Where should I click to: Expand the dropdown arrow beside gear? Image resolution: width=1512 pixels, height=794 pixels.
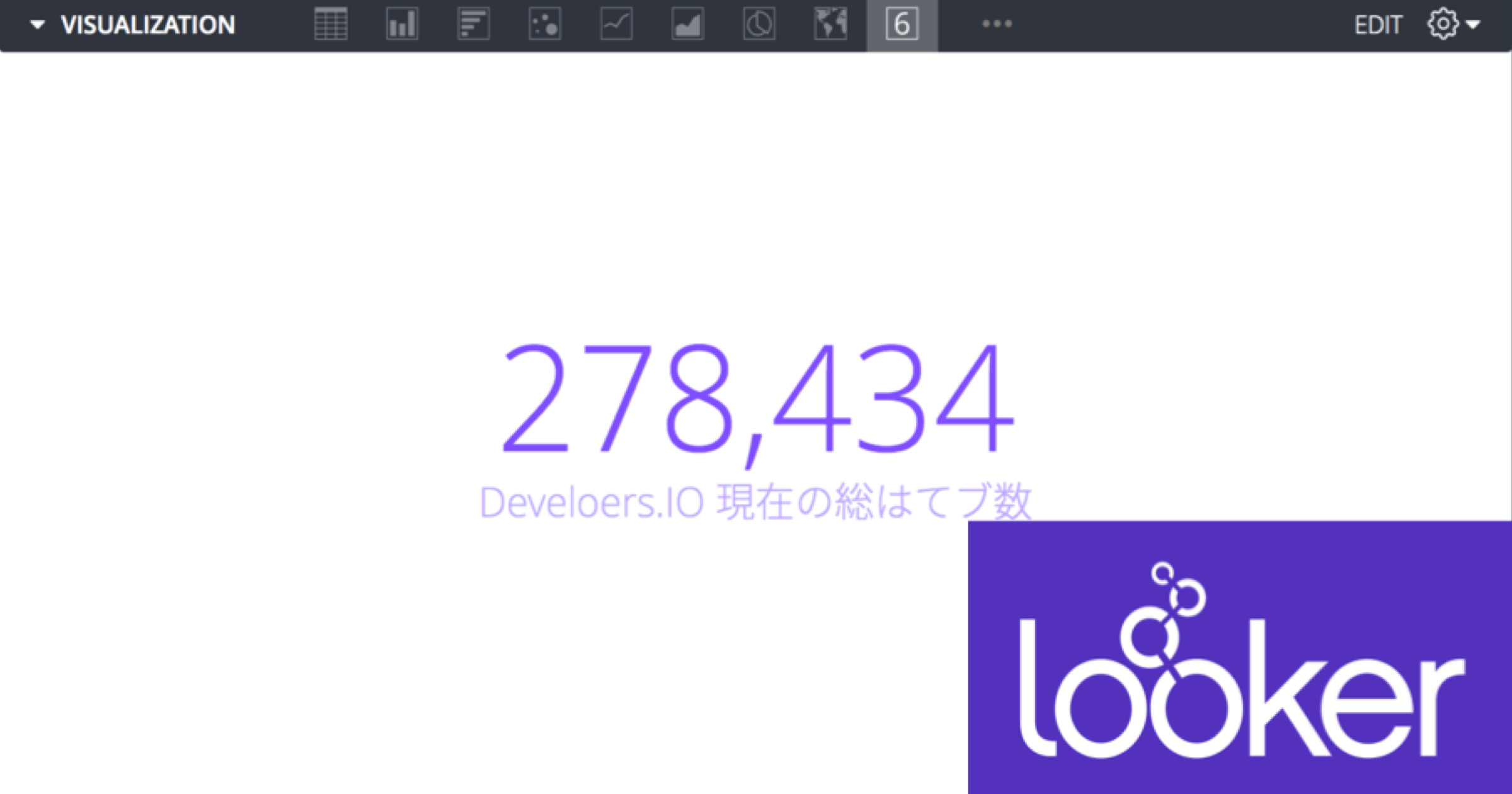1473,25
